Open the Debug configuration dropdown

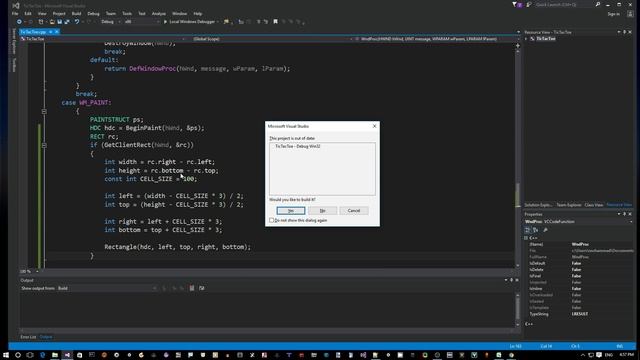(x=110, y=22)
